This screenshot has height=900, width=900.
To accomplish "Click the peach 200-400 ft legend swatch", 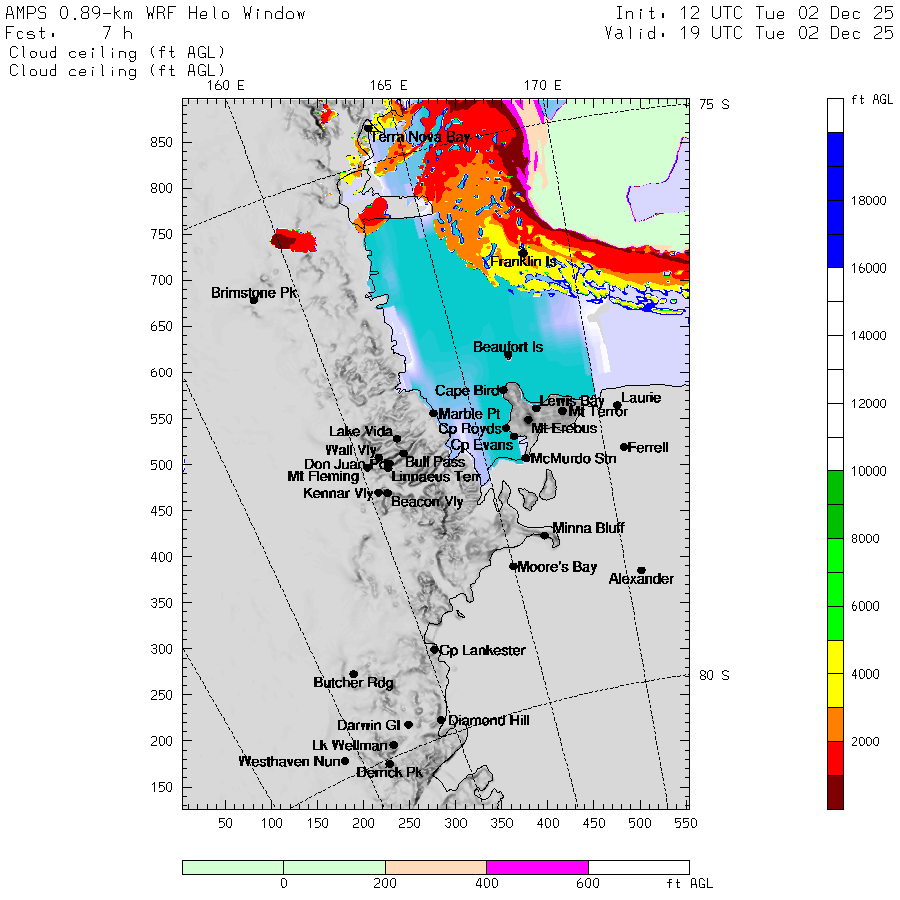I will [436, 867].
